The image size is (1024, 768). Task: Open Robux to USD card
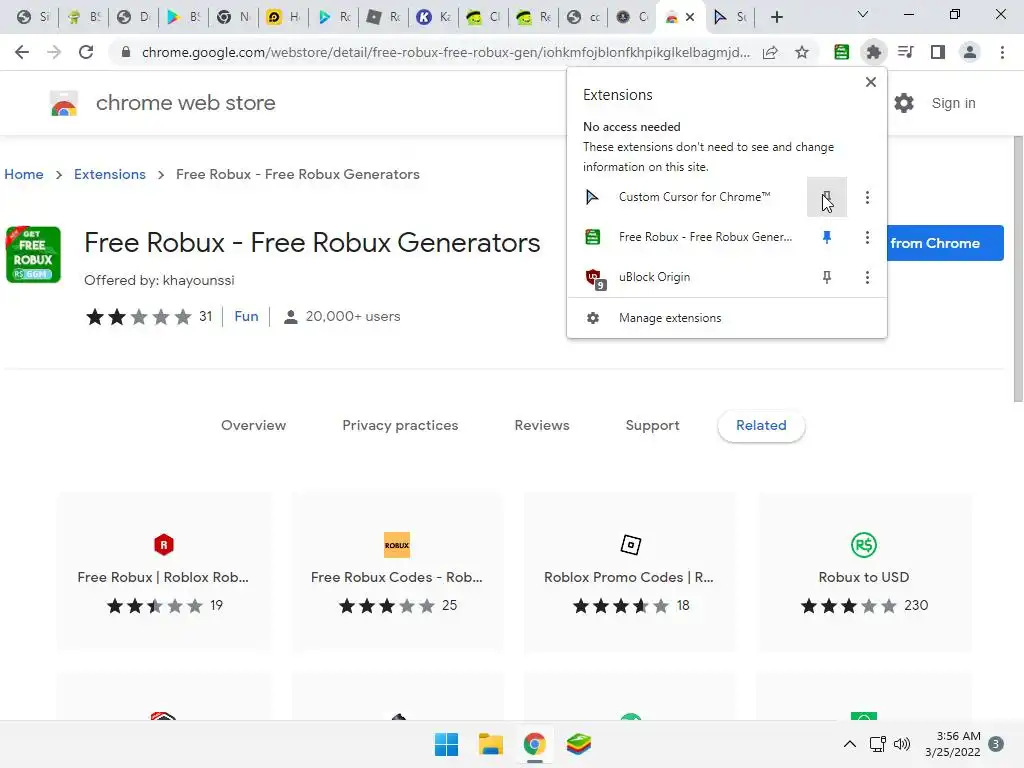click(863, 572)
